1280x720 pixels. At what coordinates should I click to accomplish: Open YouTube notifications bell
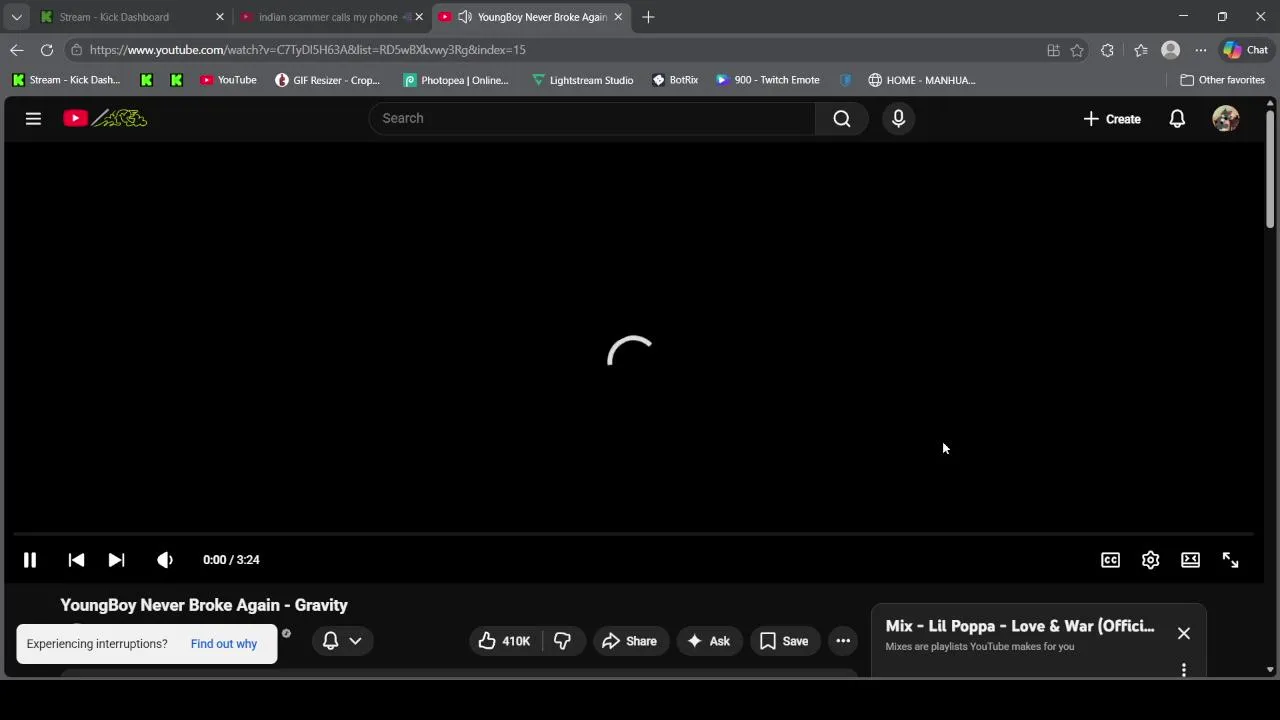pyautogui.click(x=1177, y=119)
